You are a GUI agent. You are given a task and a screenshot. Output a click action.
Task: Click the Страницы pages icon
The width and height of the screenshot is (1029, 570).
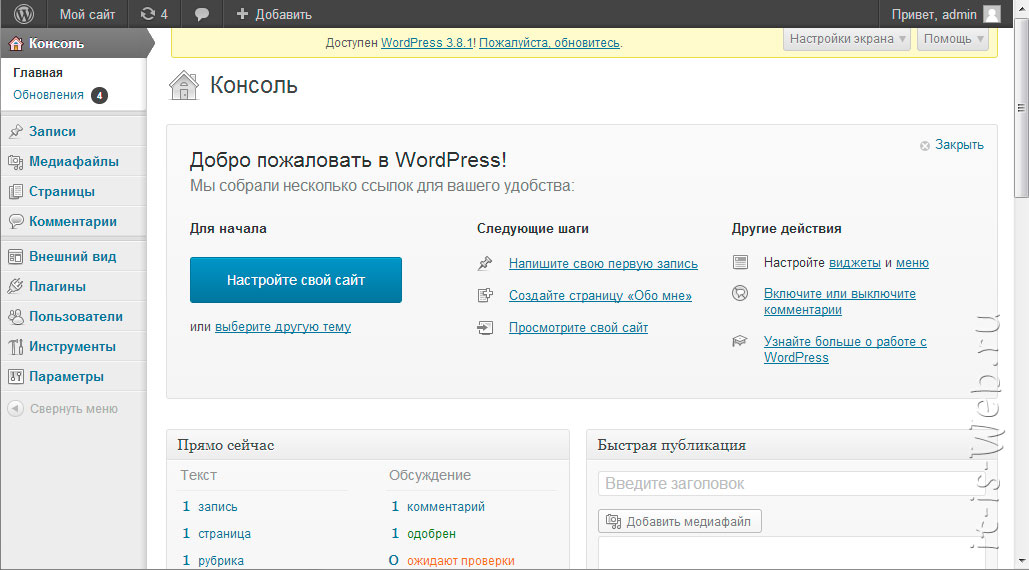[16, 192]
